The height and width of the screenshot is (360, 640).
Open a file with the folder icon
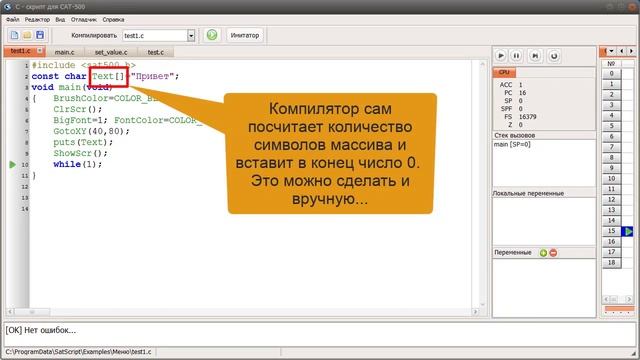pyautogui.click(x=27, y=35)
